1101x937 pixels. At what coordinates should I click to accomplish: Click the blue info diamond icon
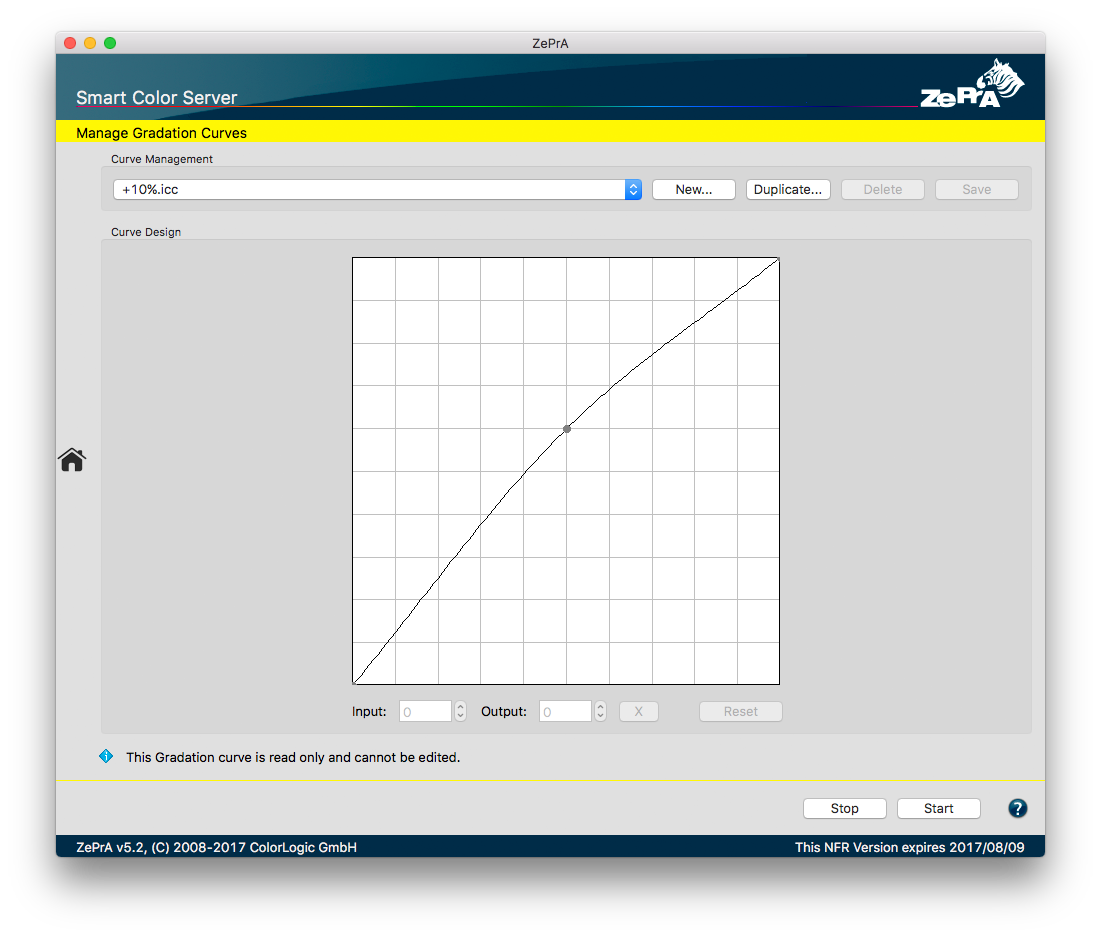pyautogui.click(x=106, y=756)
